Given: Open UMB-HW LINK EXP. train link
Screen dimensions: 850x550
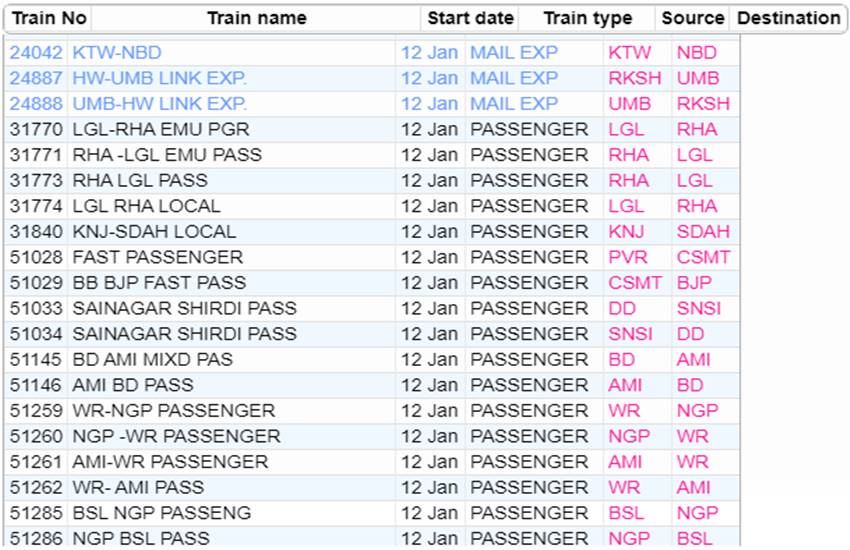Looking at the screenshot, I should click(x=159, y=103).
